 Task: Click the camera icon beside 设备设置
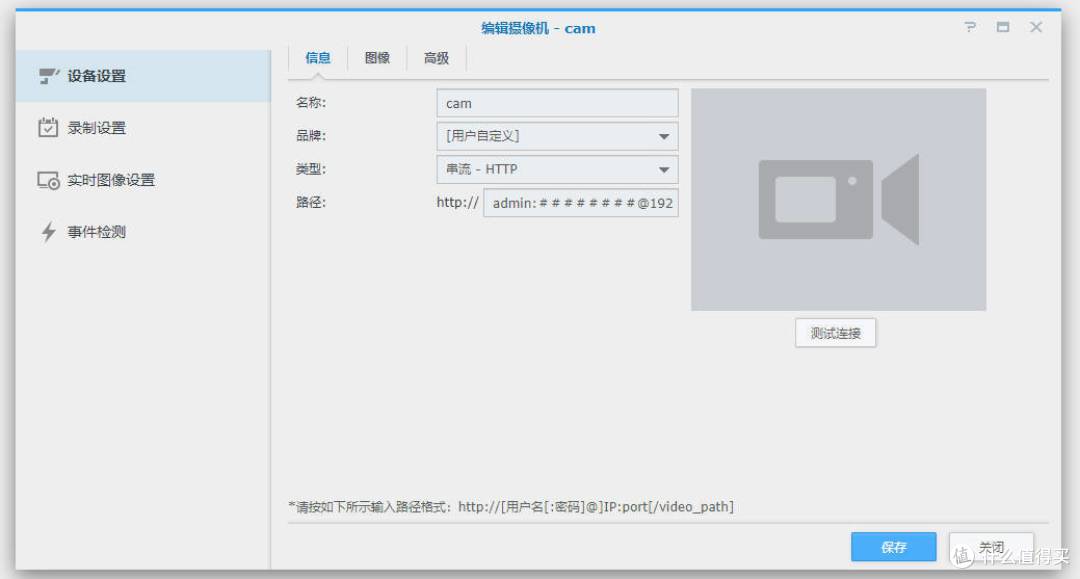coord(48,76)
